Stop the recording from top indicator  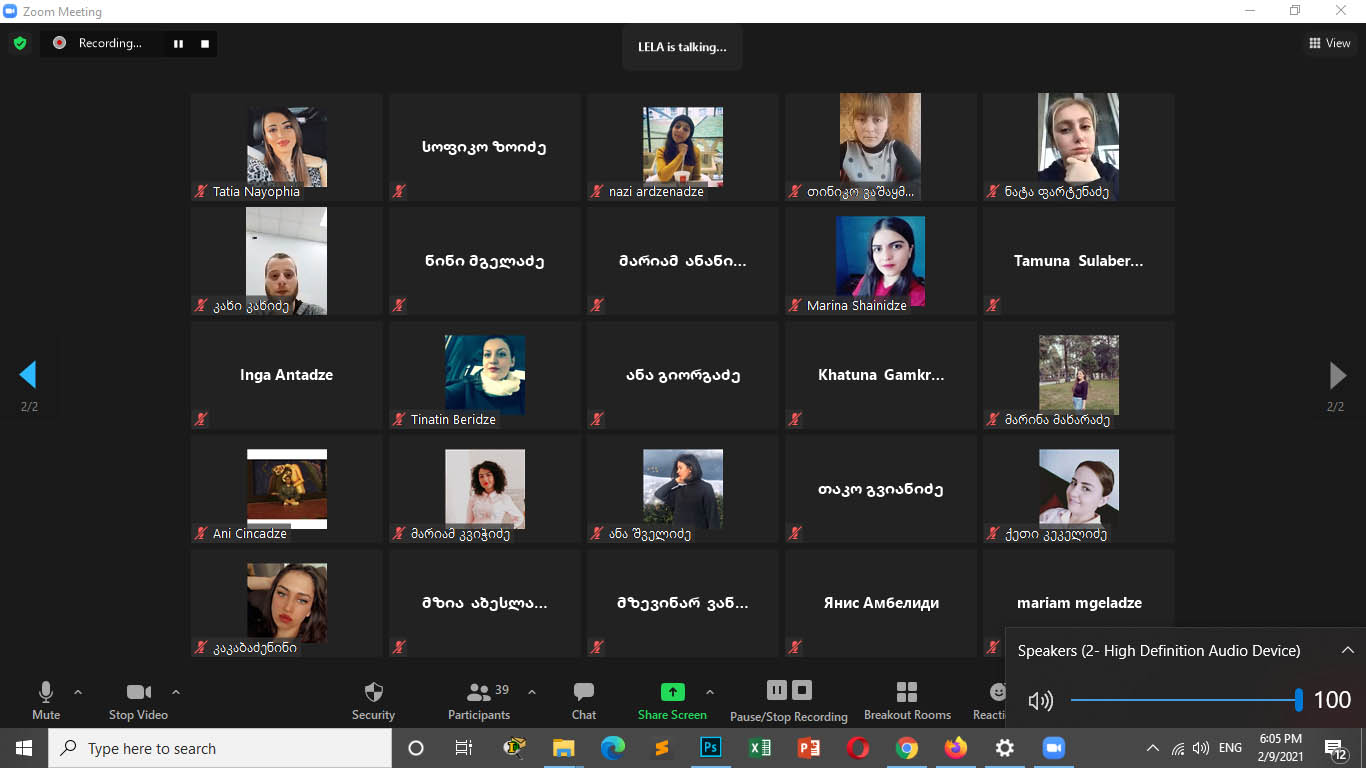(205, 43)
